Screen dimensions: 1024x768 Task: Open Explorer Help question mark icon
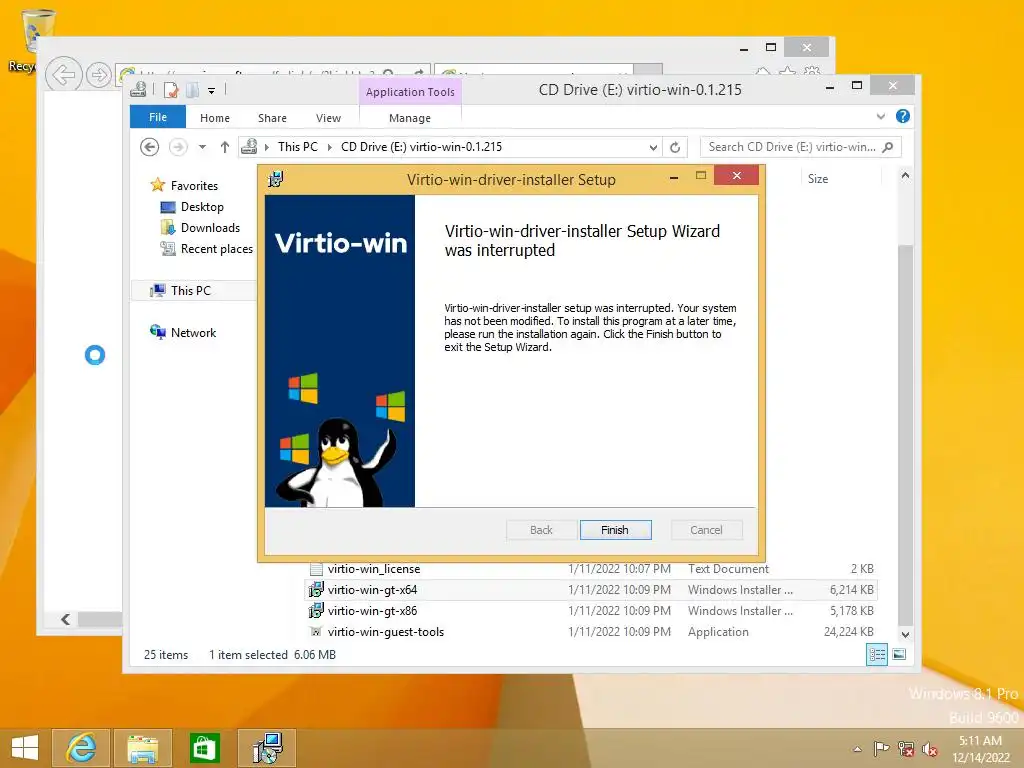903,116
